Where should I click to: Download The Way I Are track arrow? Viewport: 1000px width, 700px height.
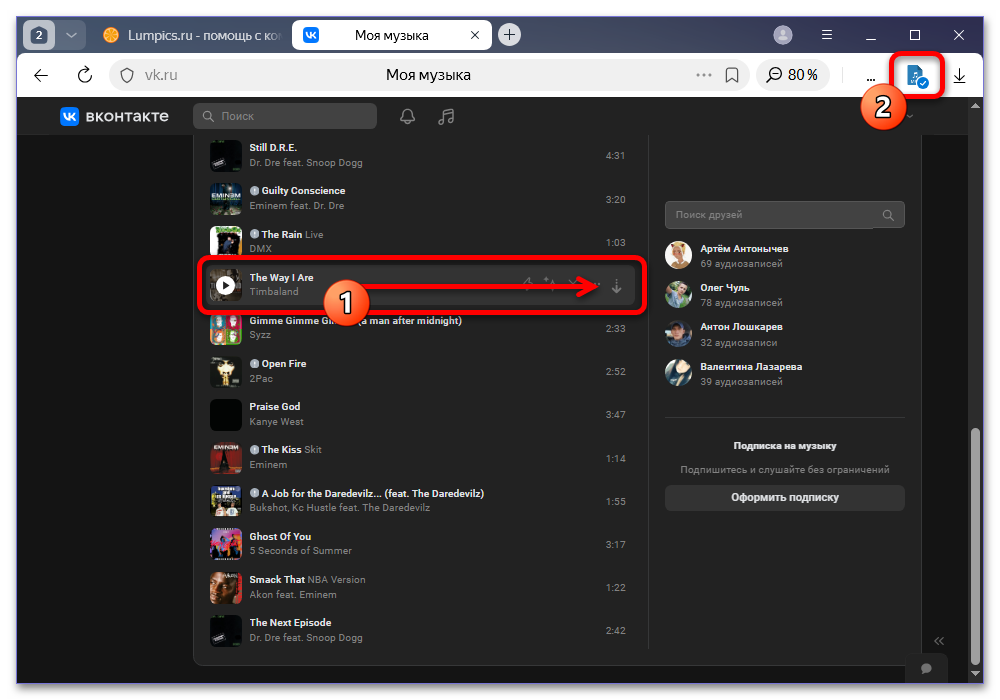pyautogui.click(x=616, y=286)
